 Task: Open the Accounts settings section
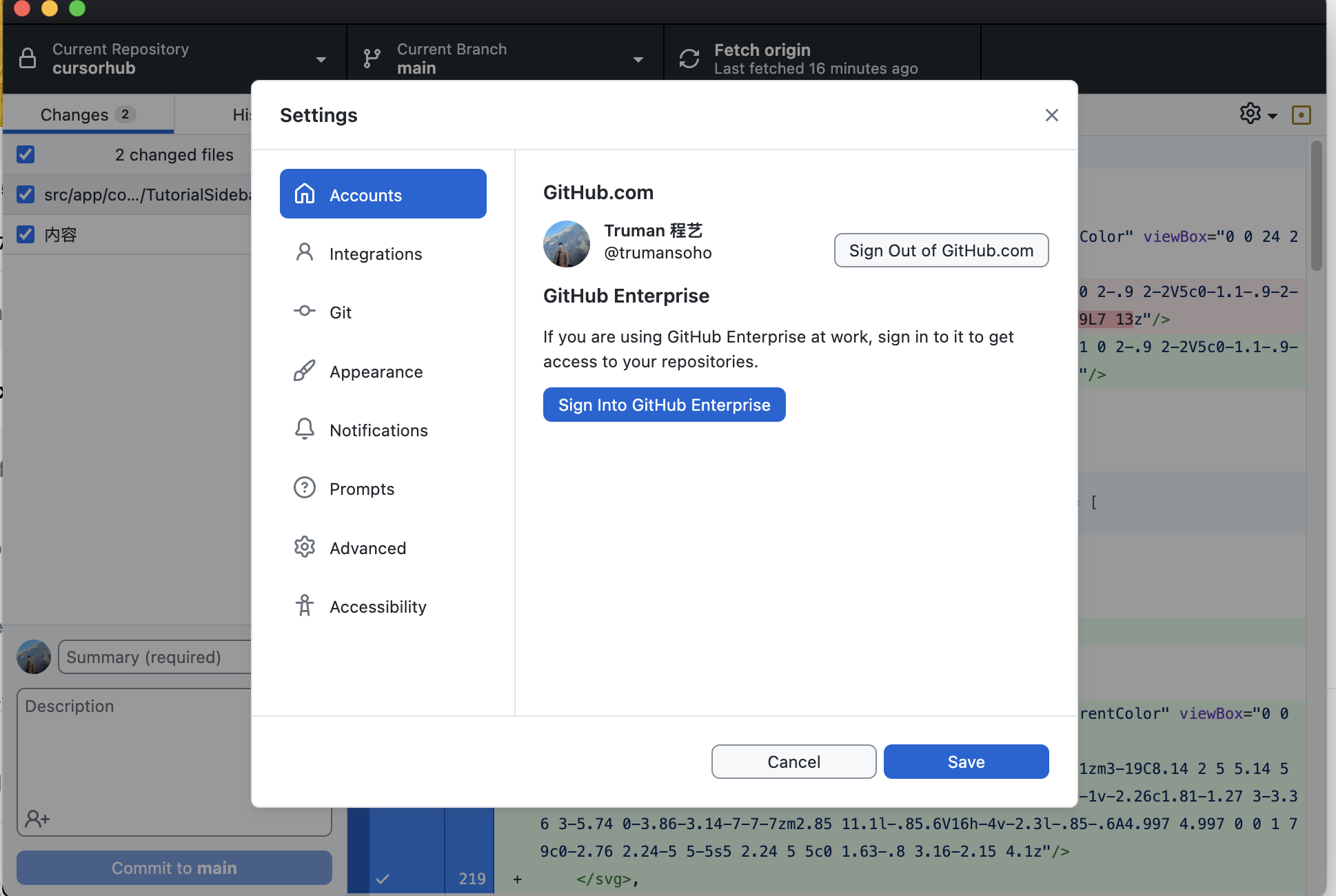click(x=383, y=194)
